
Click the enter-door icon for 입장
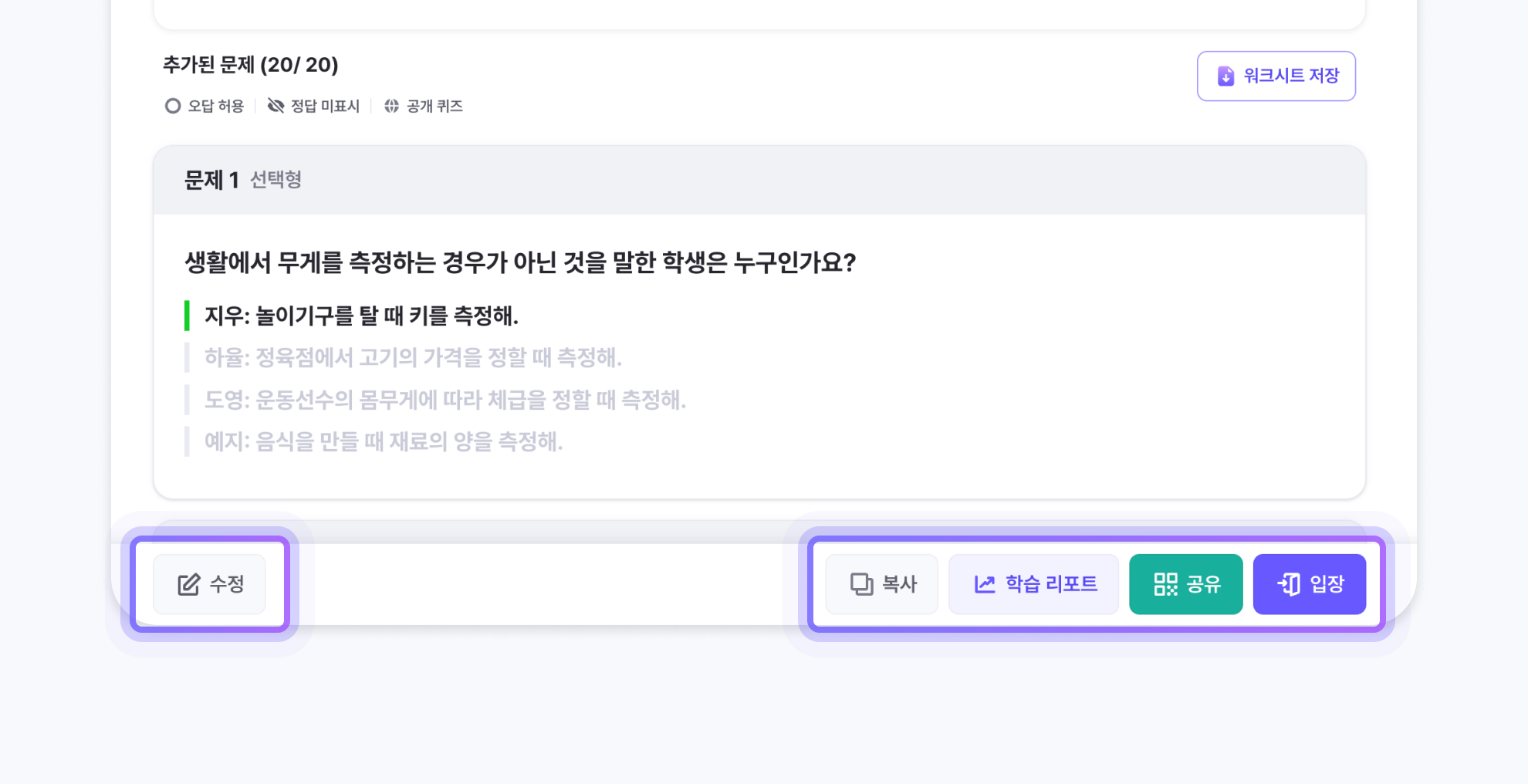tap(1289, 585)
